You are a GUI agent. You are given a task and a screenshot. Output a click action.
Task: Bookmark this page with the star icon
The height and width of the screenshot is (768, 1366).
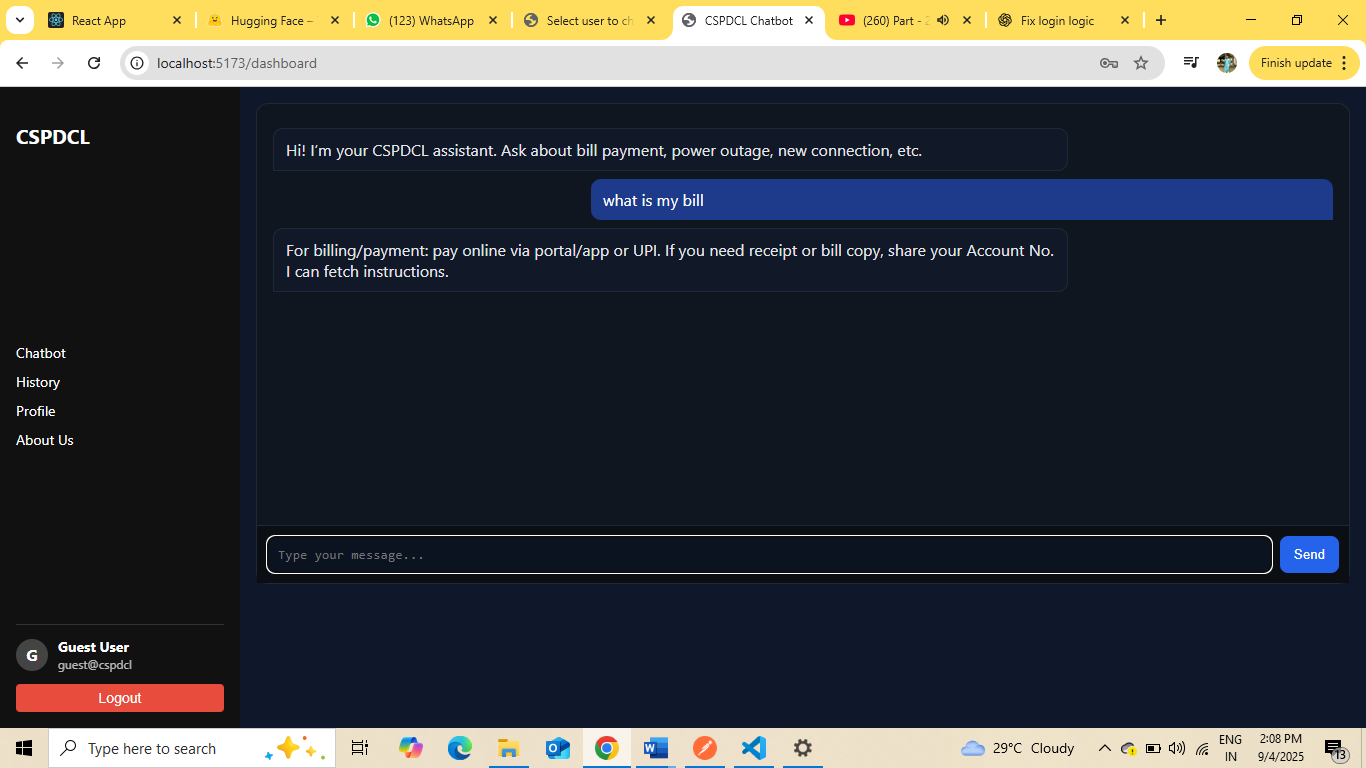[1141, 63]
